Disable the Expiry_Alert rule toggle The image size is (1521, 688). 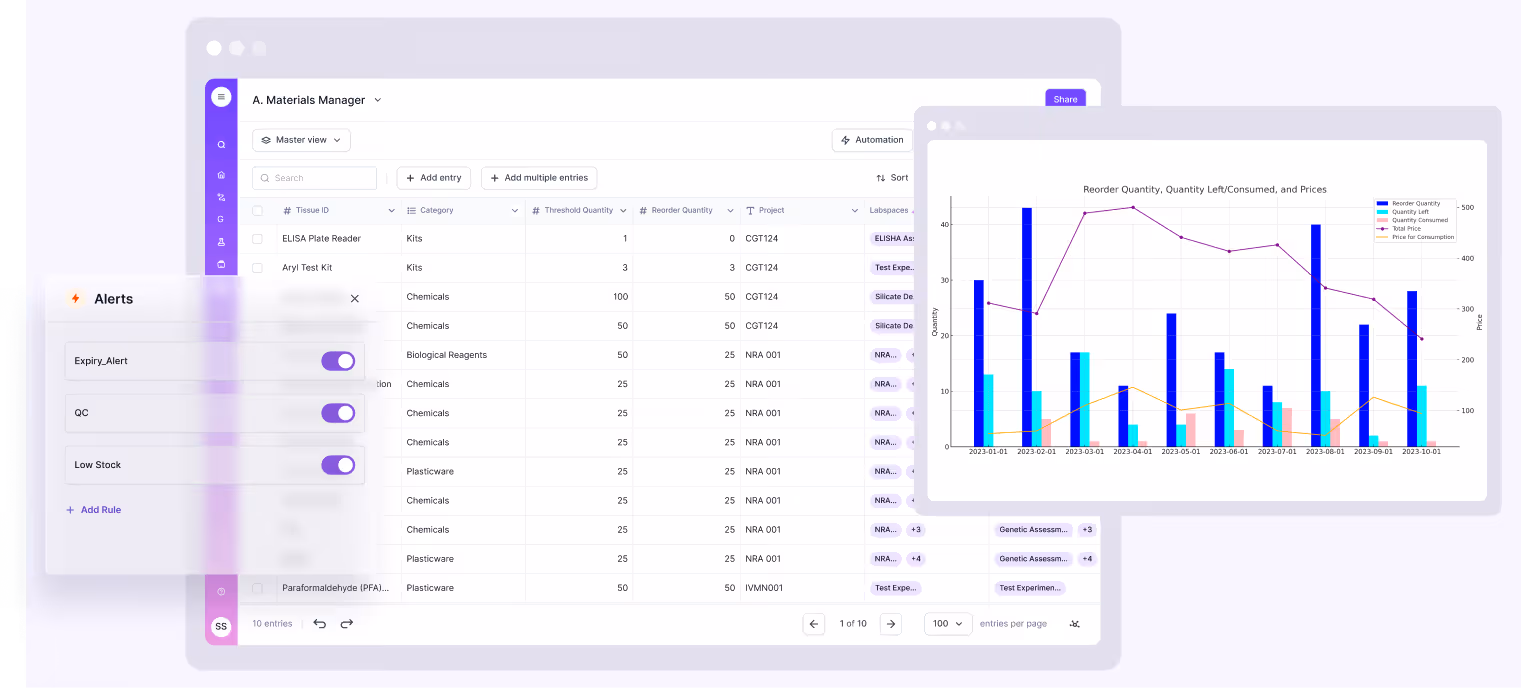pyautogui.click(x=338, y=361)
